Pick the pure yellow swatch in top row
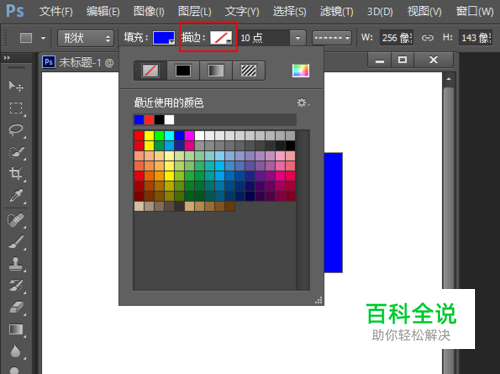Viewport: 500px width, 374px height. (x=149, y=135)
